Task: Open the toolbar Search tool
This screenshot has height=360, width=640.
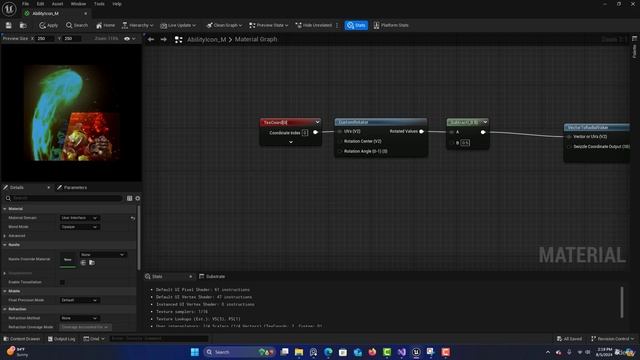Action: coord(77,25)
